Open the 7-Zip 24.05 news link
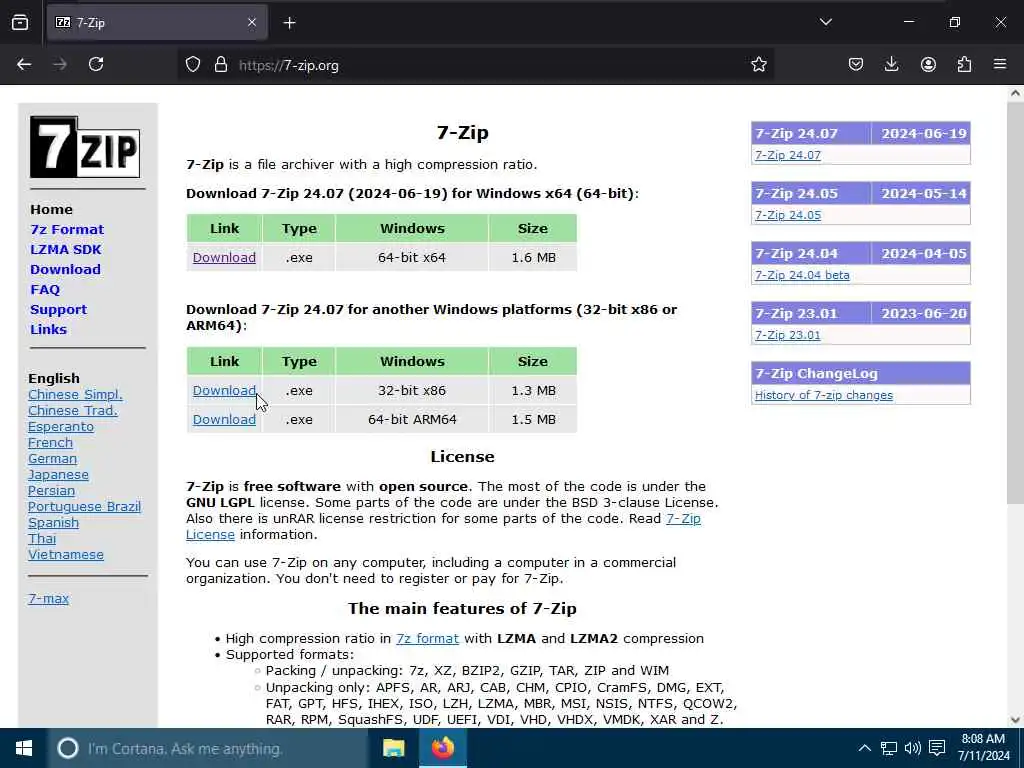Screen dimensions: 1024x768 click(x=788, y=216)
